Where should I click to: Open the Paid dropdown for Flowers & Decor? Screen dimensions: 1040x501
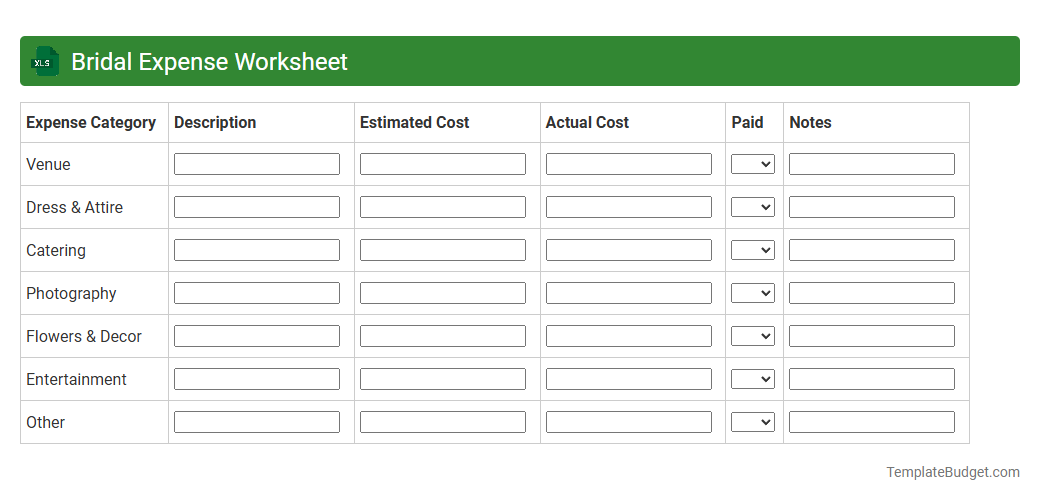coord(753,336)
